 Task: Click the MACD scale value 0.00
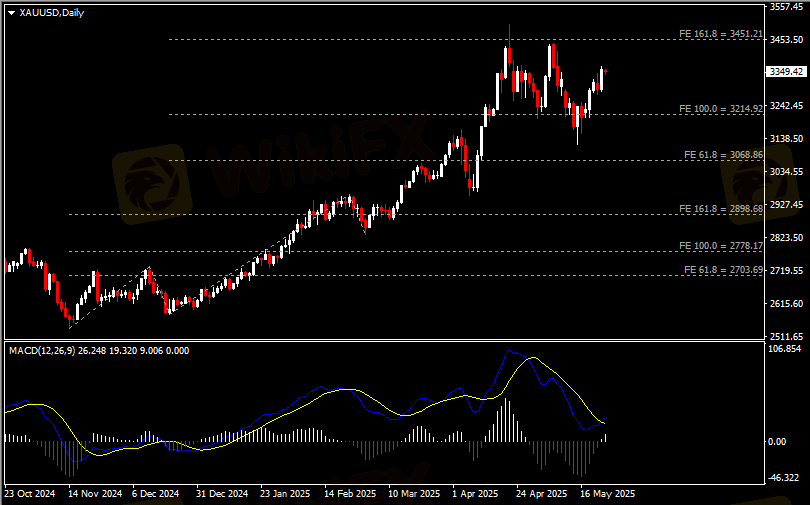[x=777, y=442]
